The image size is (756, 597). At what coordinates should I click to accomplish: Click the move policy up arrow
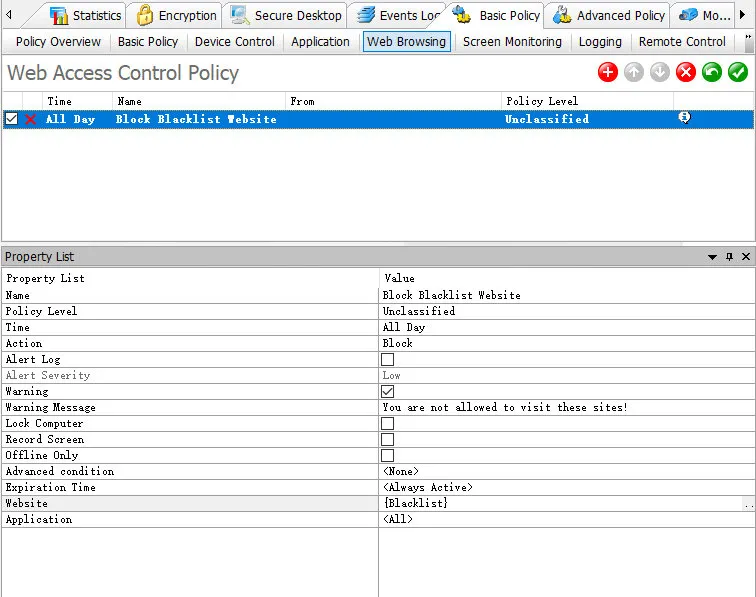coord(633,72)
